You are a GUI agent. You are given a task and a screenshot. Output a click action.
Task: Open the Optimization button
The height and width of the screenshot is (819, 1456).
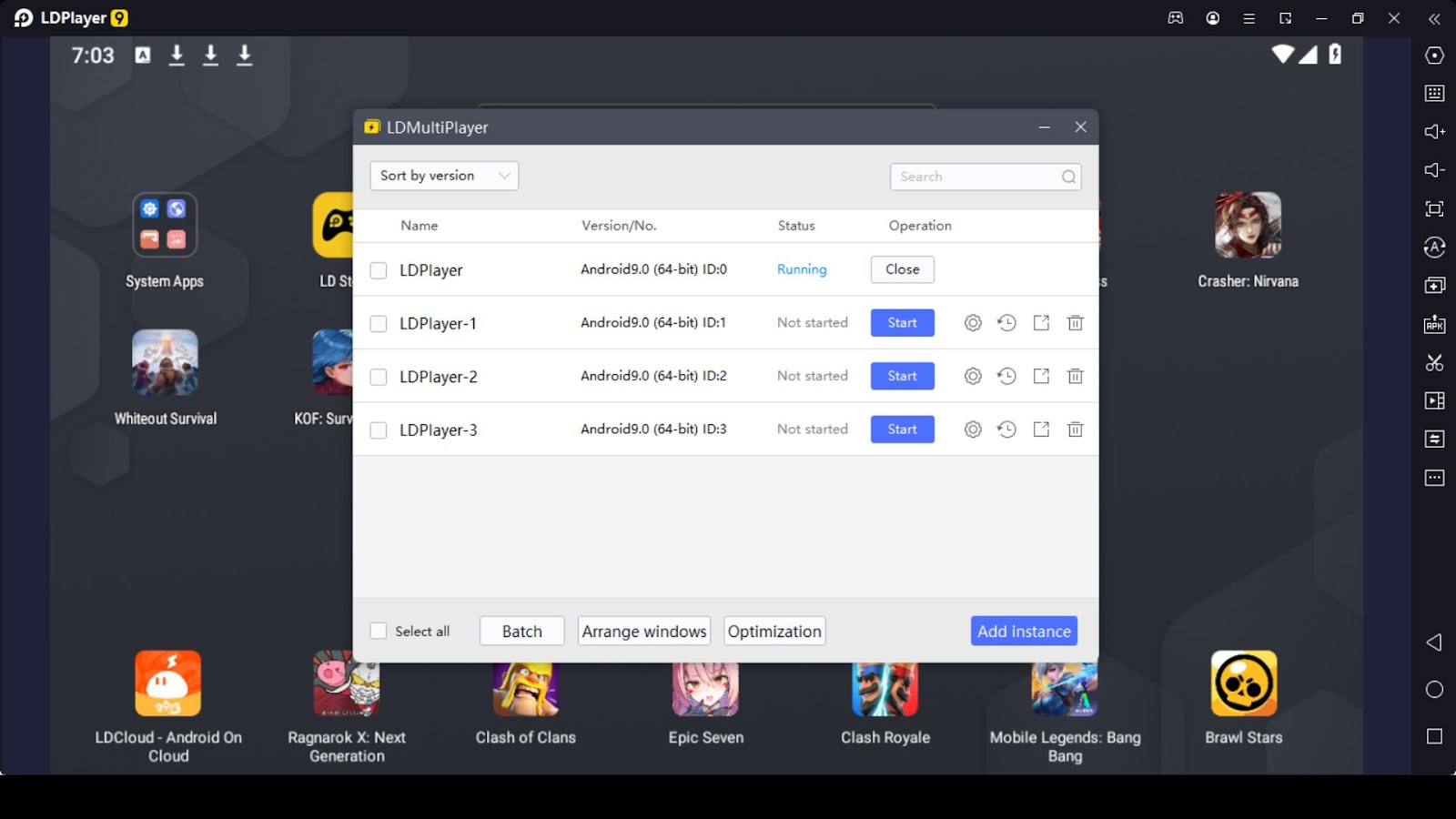(x=774, y=631)
